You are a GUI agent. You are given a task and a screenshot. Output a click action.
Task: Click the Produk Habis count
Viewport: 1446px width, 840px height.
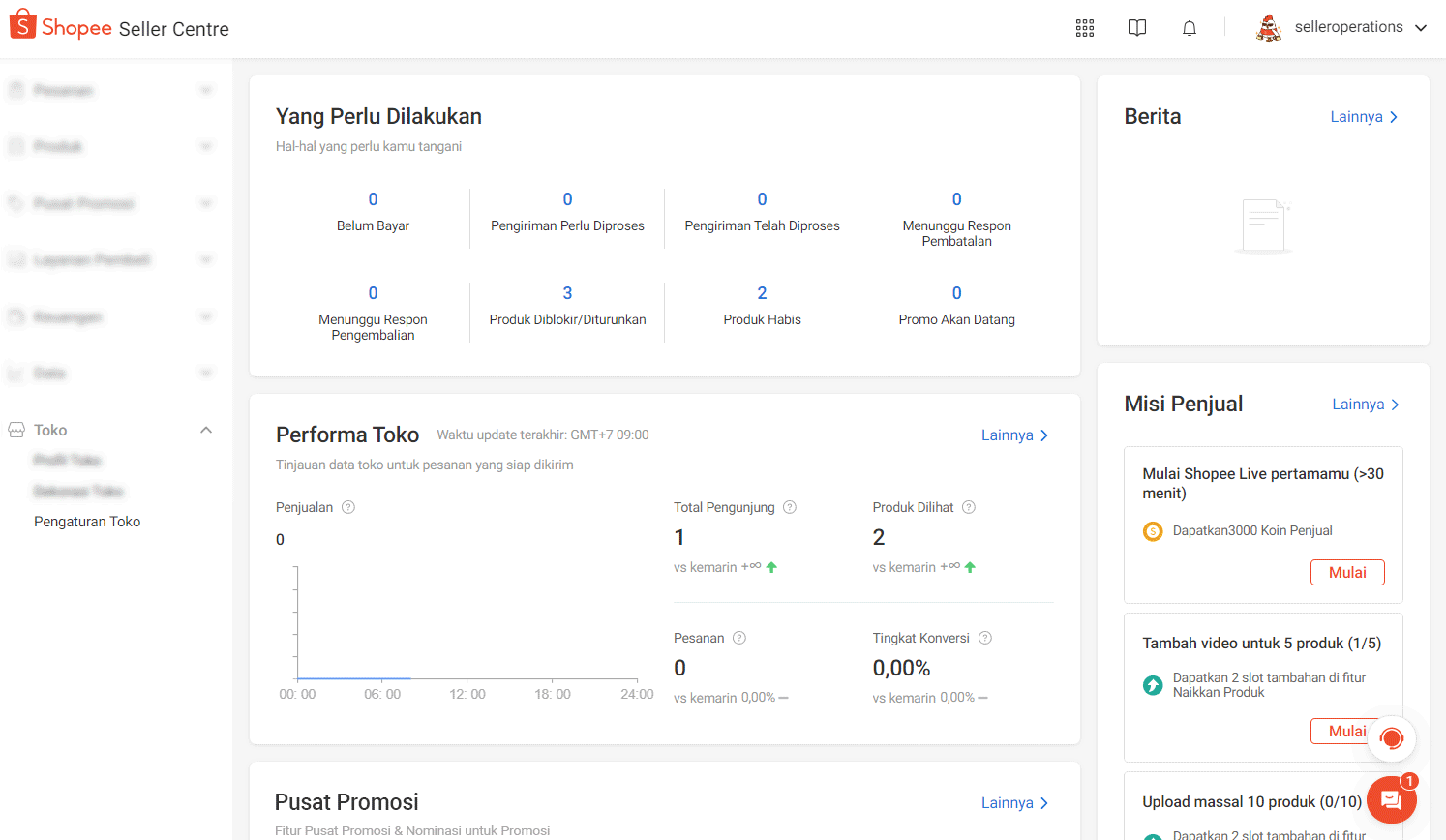[x=762, y=293]
